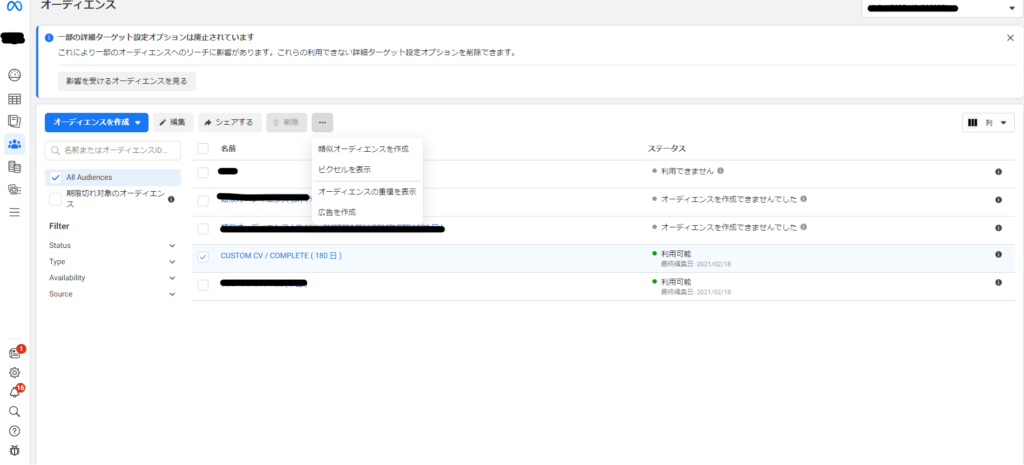Click info icon on CUSTOM CV row
Screen dimensions: 1024x465
(x=998, y=255)
